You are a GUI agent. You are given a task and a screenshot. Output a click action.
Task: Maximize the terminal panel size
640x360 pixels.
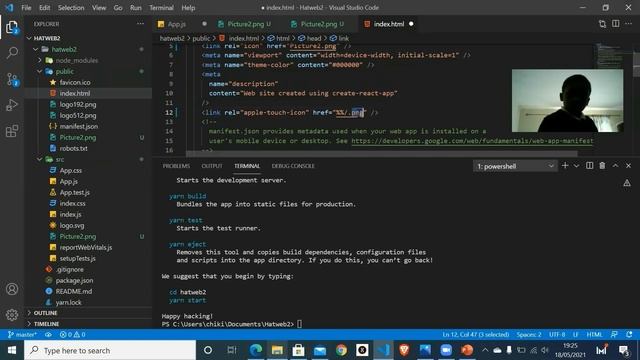615,165
